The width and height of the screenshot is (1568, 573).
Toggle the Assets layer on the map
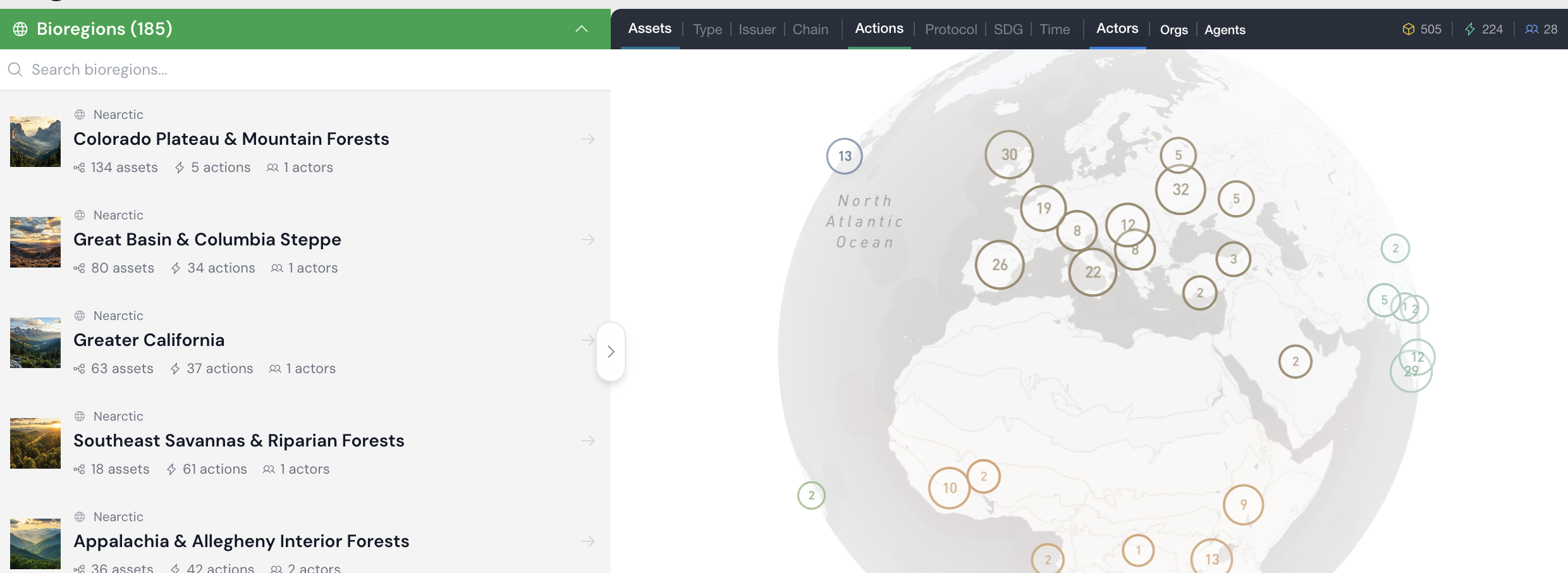click(x=649, y=28)
